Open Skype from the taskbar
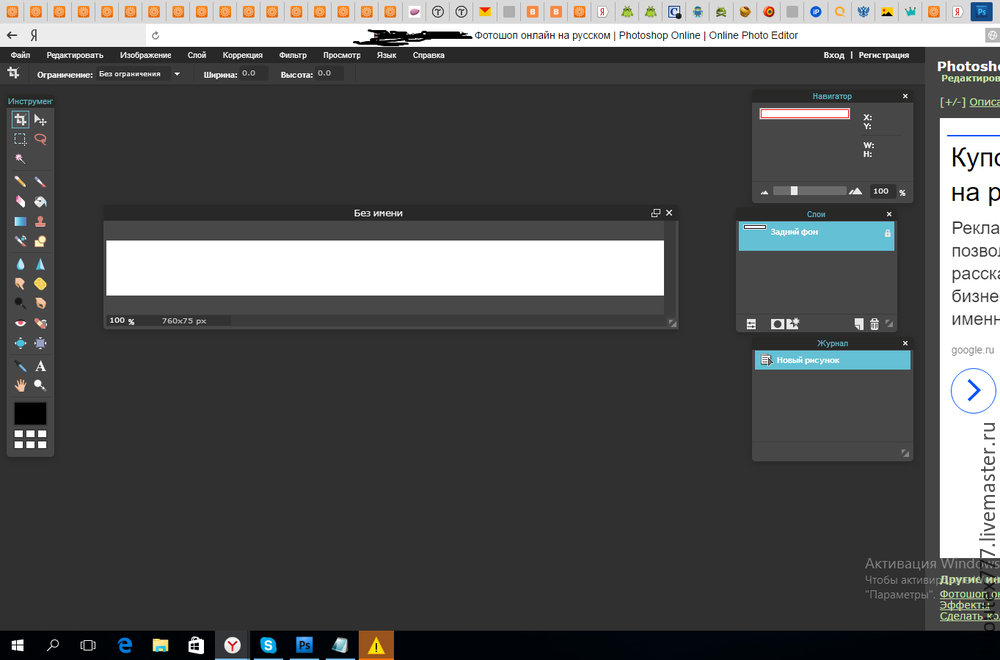The width and height of the screenshot is (1000, 660). pyautogui.click(x=268, y=645)
